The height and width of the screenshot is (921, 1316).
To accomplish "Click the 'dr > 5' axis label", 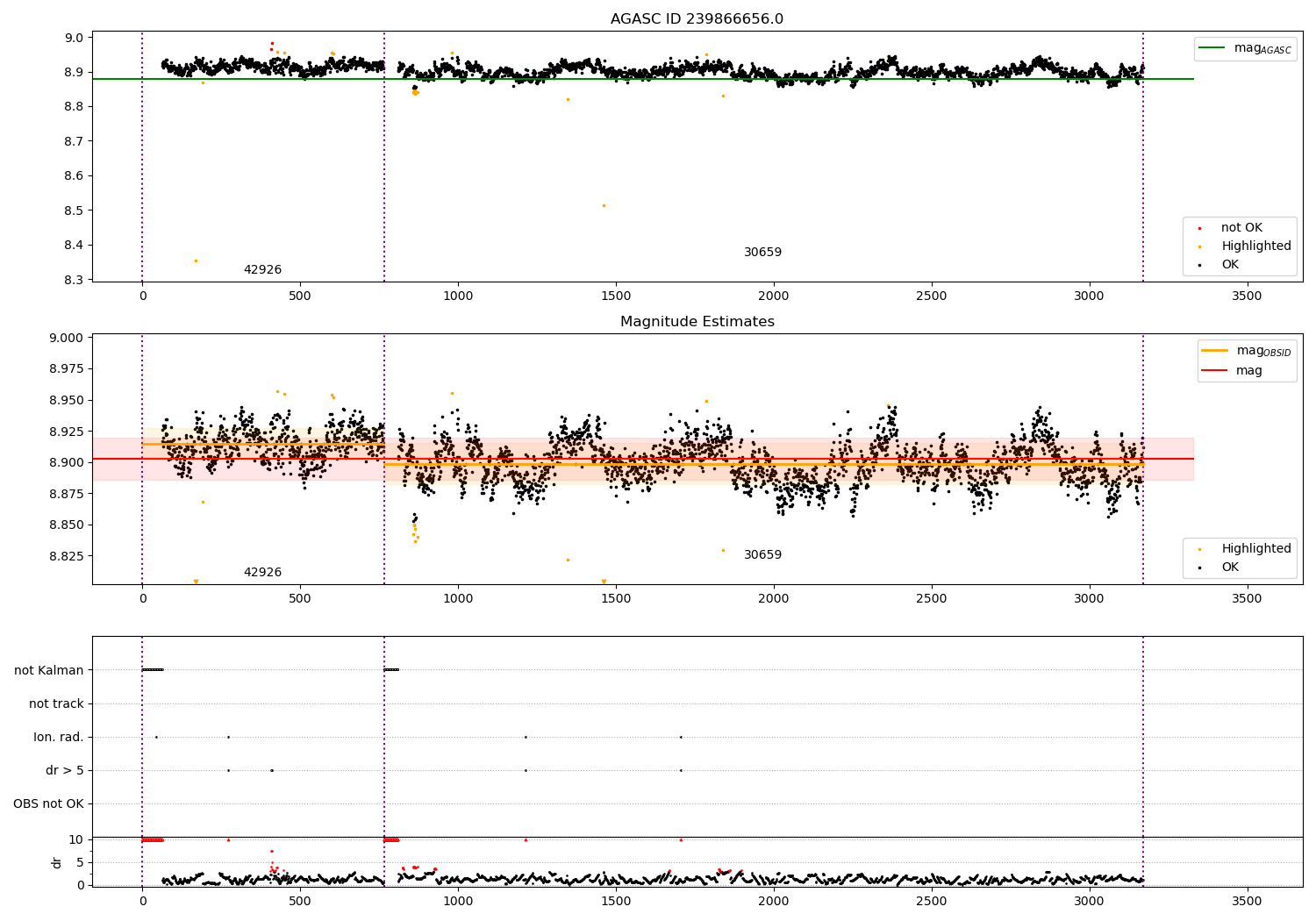I will [65, 770].
